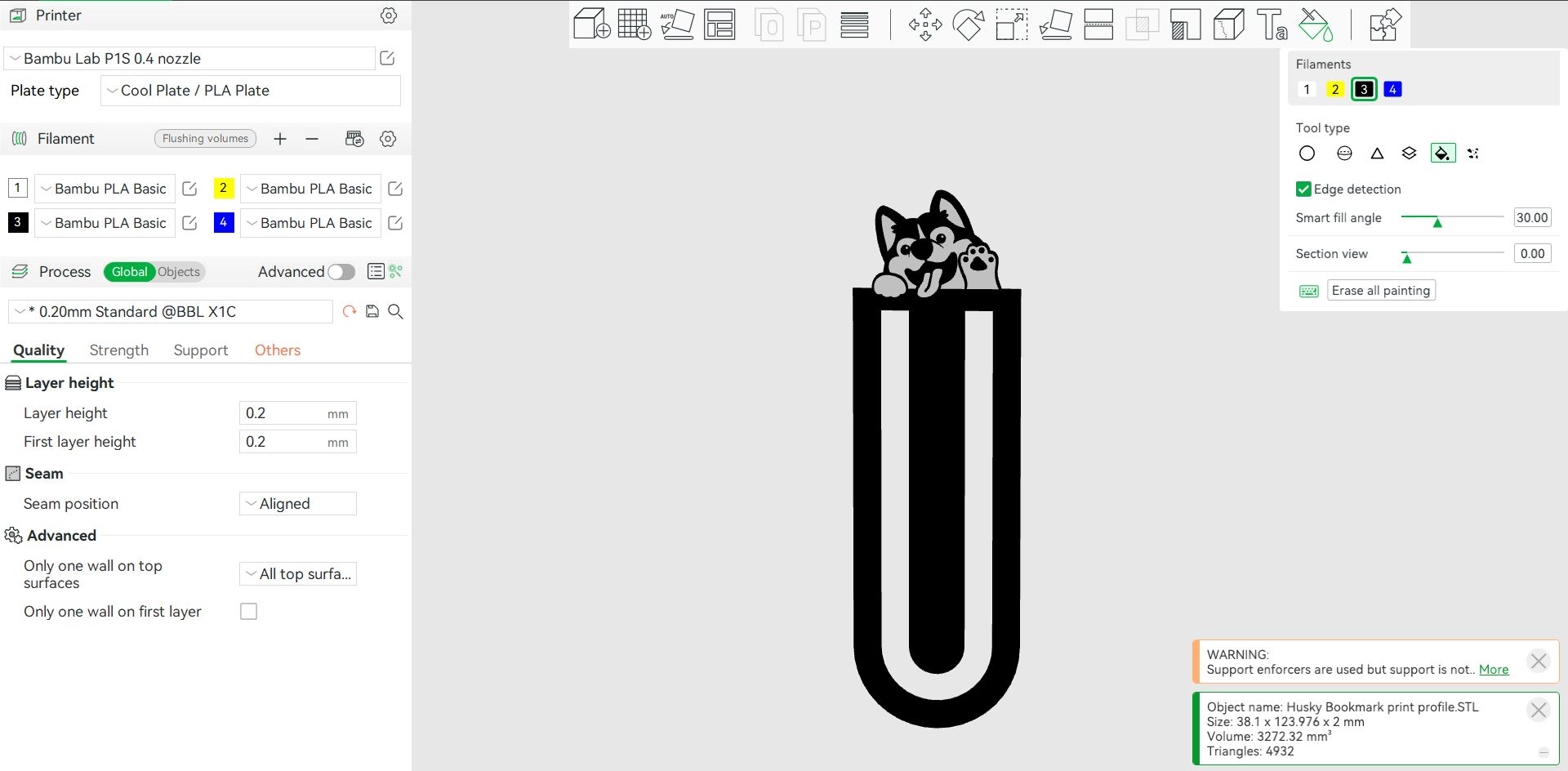Add a filament with plus icon
This screenshot has height=771, width=1568.
coord(280,139)
